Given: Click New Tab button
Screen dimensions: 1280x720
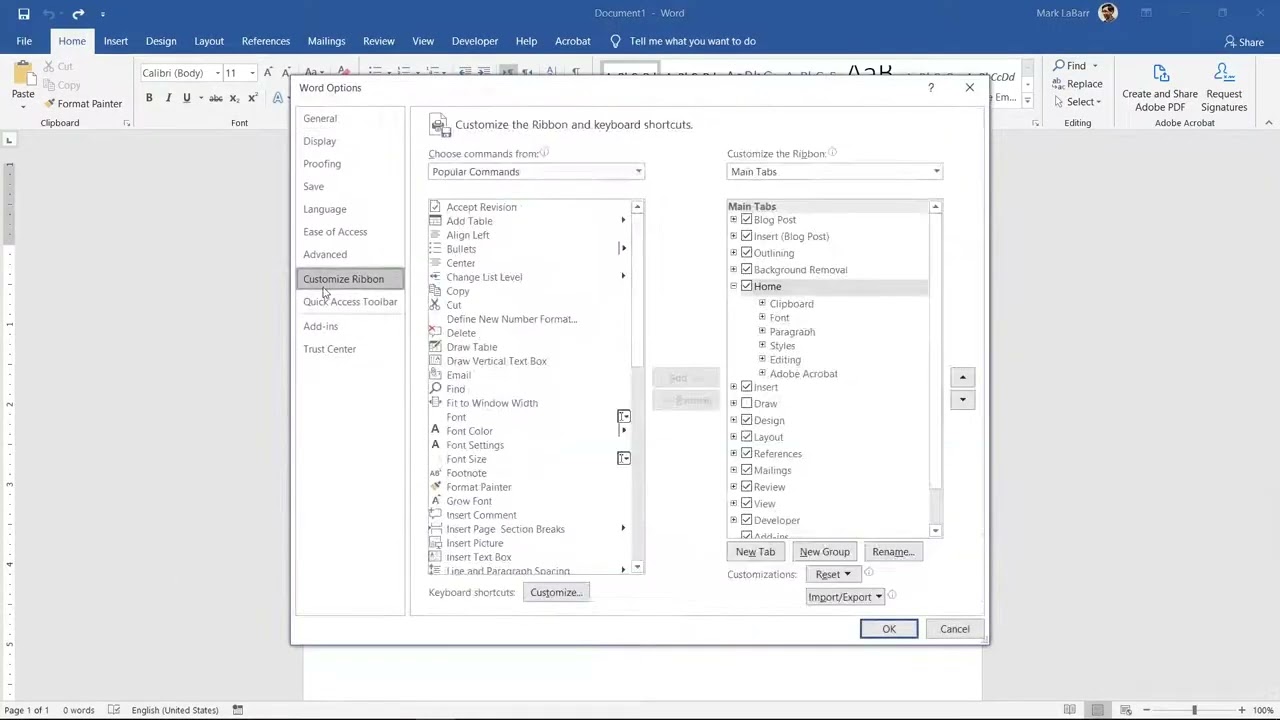Looking at the screenshot, I should pos(755,552).
